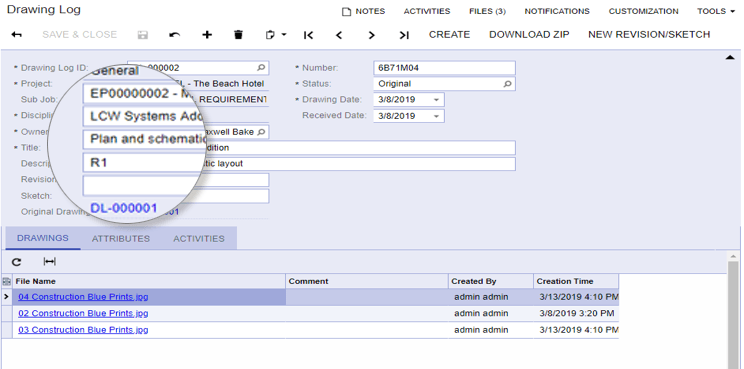
Task: Fit columns icon in drawings grid
Action: 49,261
